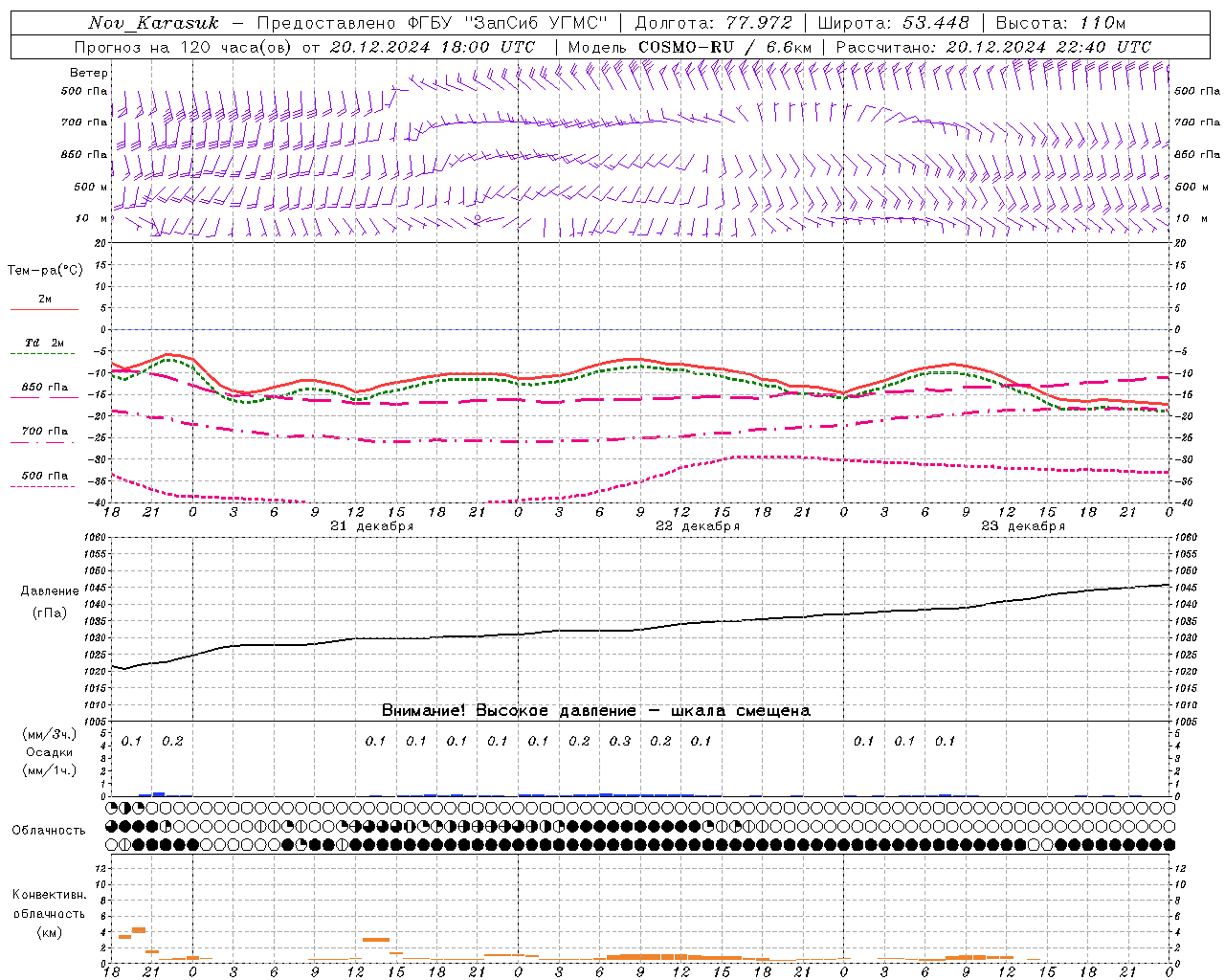Click the Ветер wind panel label
Viewport: 1225px width, 980px height.
[x=89, y=73]
